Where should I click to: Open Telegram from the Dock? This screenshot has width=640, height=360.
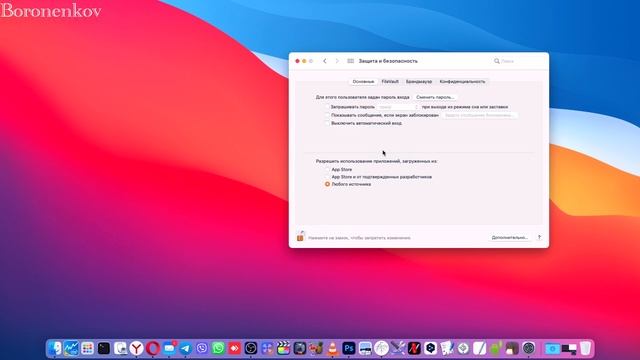pos(185,348)
